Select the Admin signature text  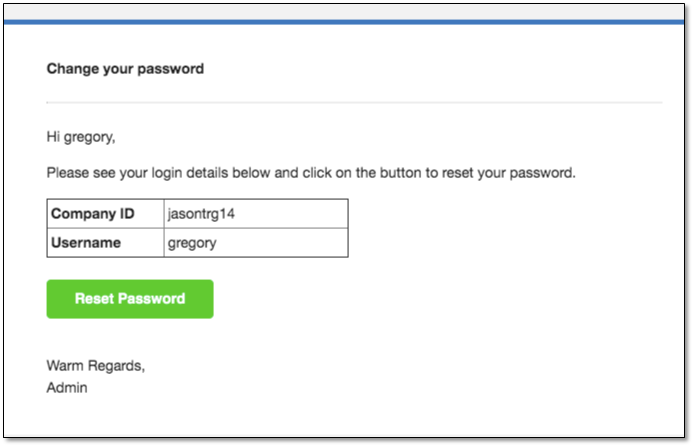[67, 388]
